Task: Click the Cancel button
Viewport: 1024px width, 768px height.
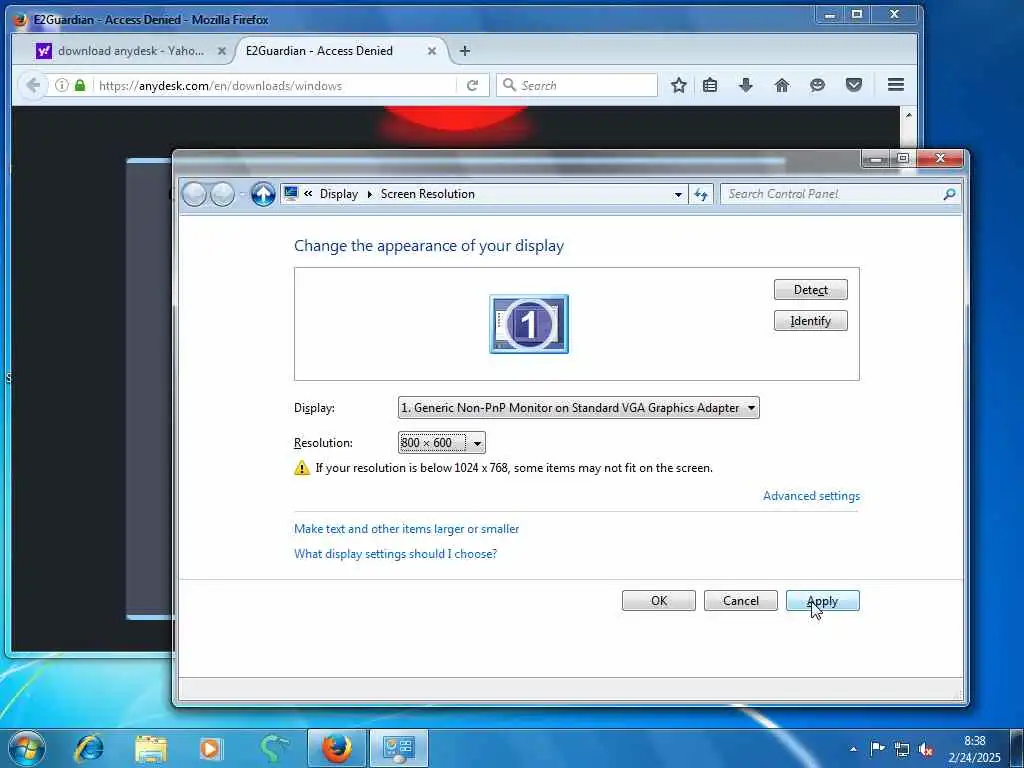Action: tap(741, 601)
